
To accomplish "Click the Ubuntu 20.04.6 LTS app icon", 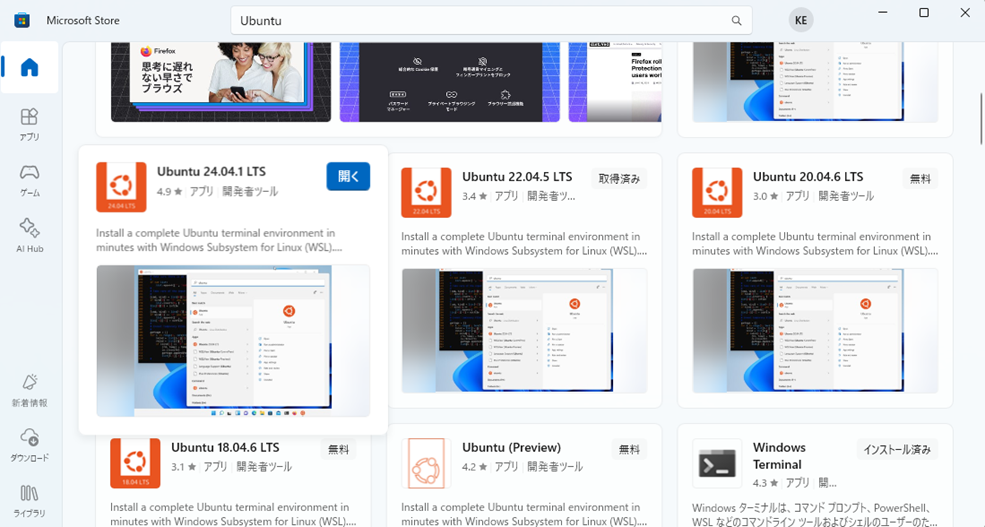I will 717,192.
